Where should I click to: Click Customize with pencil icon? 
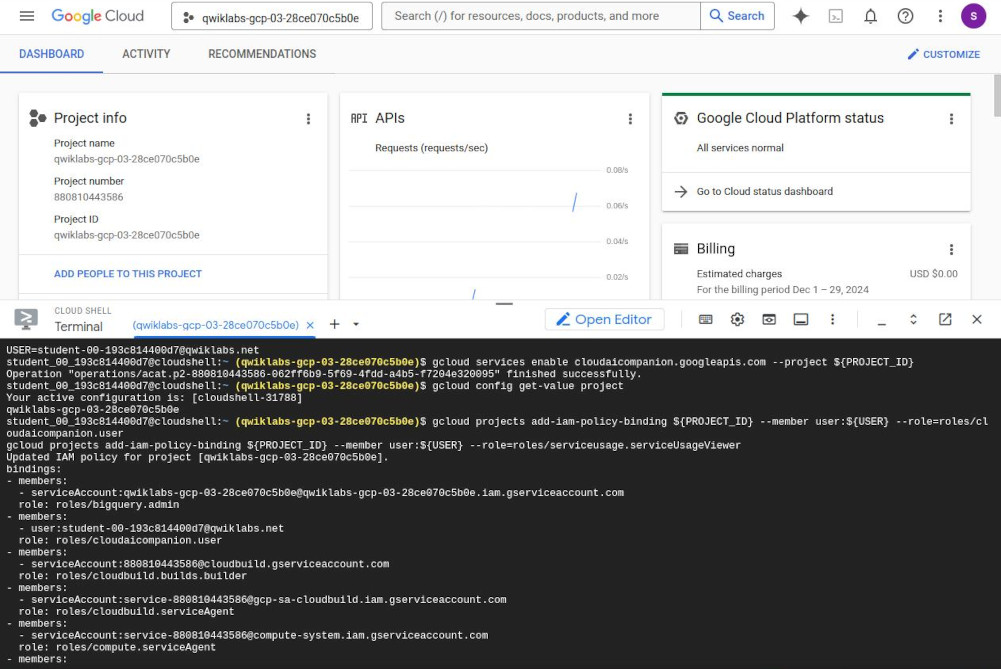tap(944, 54)
